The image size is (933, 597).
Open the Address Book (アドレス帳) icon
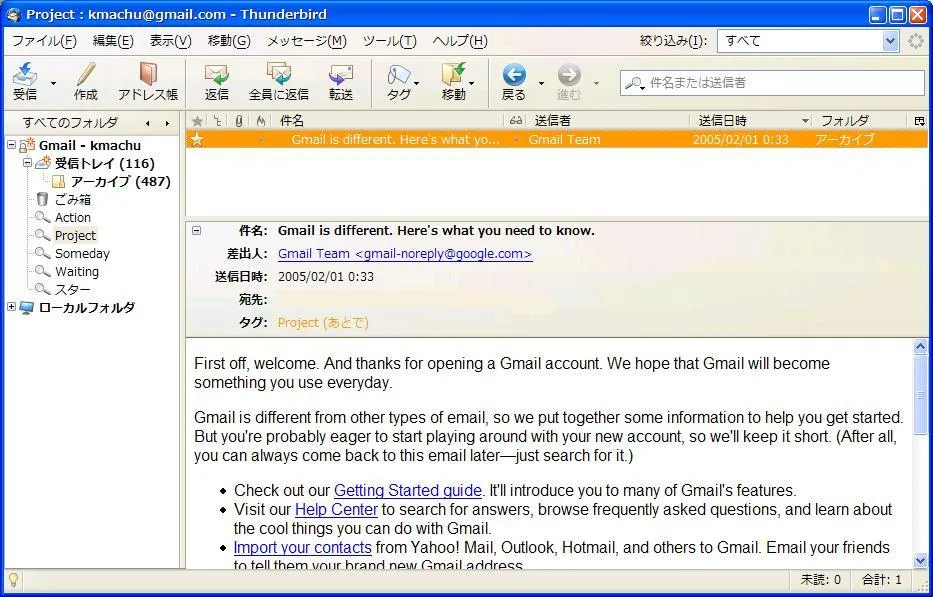coord(148,75)
